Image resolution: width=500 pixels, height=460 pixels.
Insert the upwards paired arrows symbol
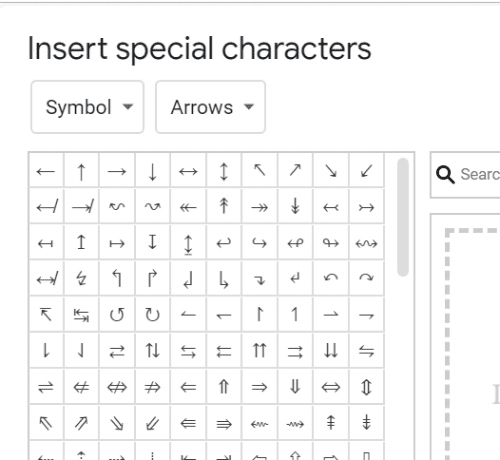[259, 351]
